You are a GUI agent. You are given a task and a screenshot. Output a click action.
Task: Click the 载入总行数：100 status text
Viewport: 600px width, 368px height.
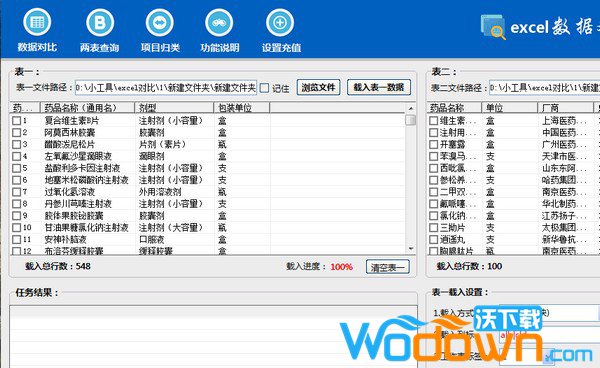(x=469, y=266)
